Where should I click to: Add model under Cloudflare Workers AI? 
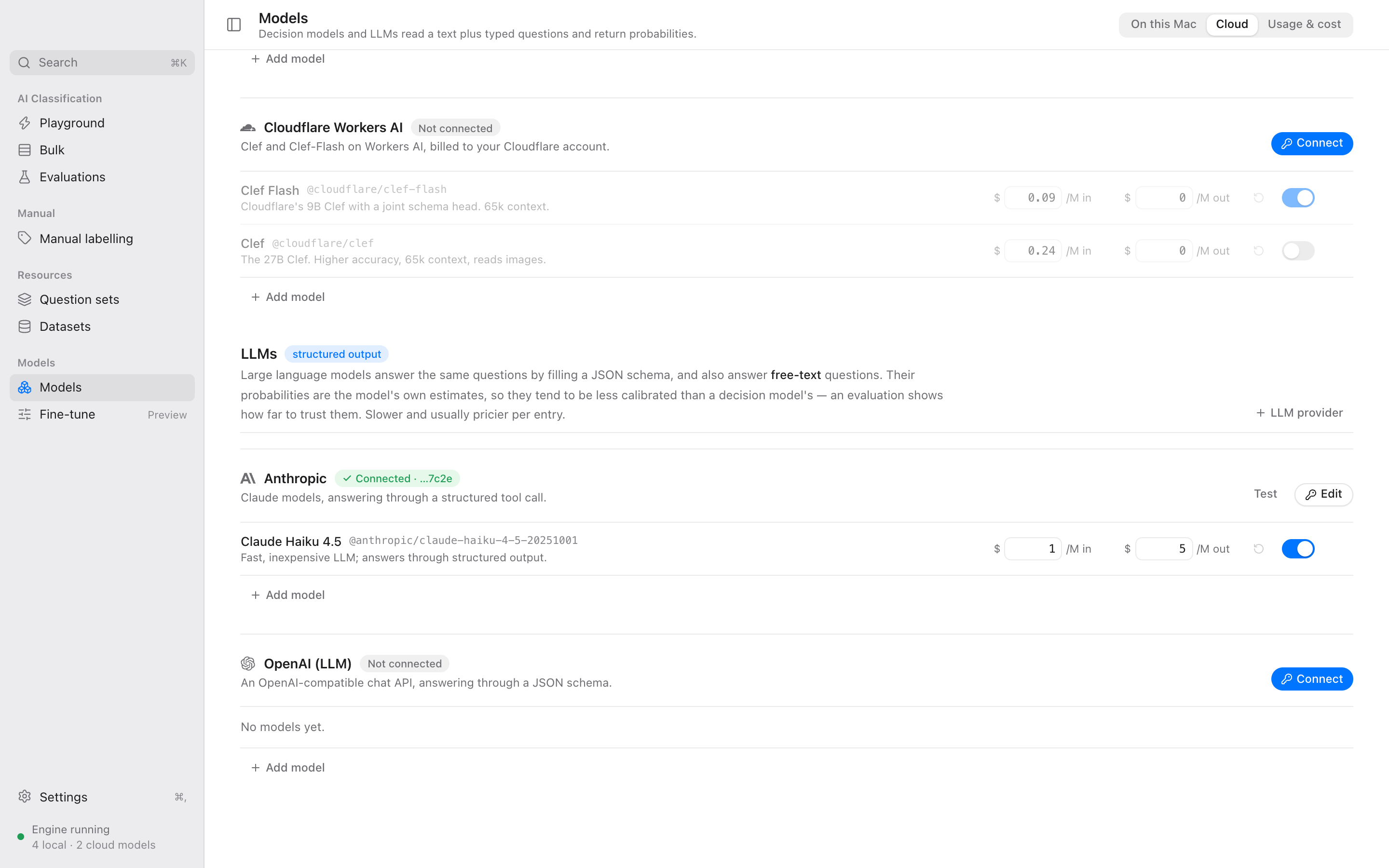coord(287,297)
